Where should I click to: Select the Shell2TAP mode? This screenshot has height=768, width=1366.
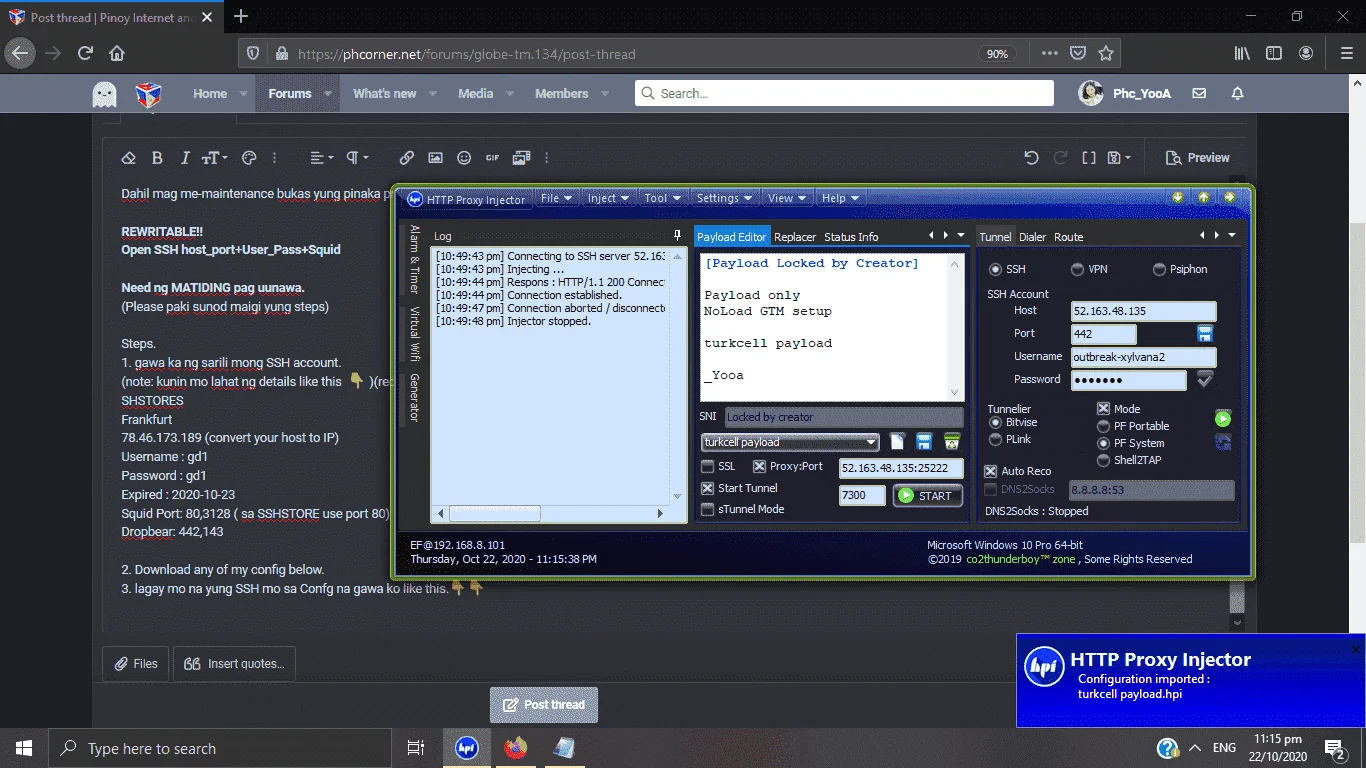click(1104, 461)
